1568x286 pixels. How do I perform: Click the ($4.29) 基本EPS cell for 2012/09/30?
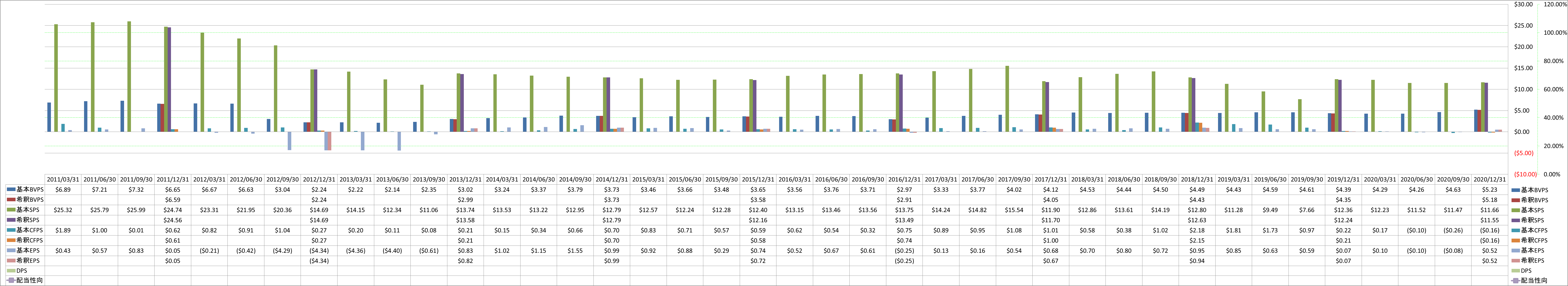tap(282, 250)
